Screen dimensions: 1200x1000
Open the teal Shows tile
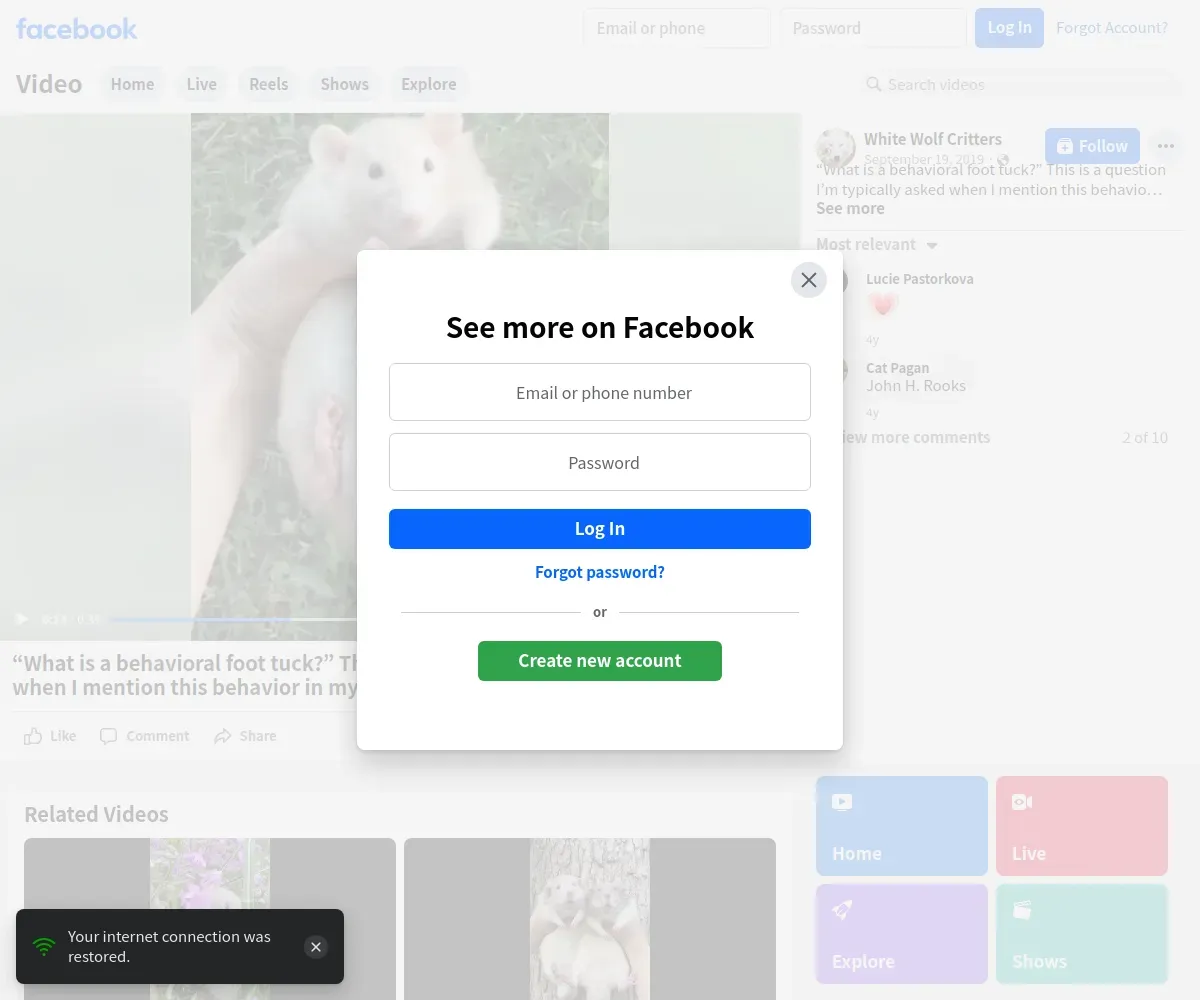tap(1082, 934)
